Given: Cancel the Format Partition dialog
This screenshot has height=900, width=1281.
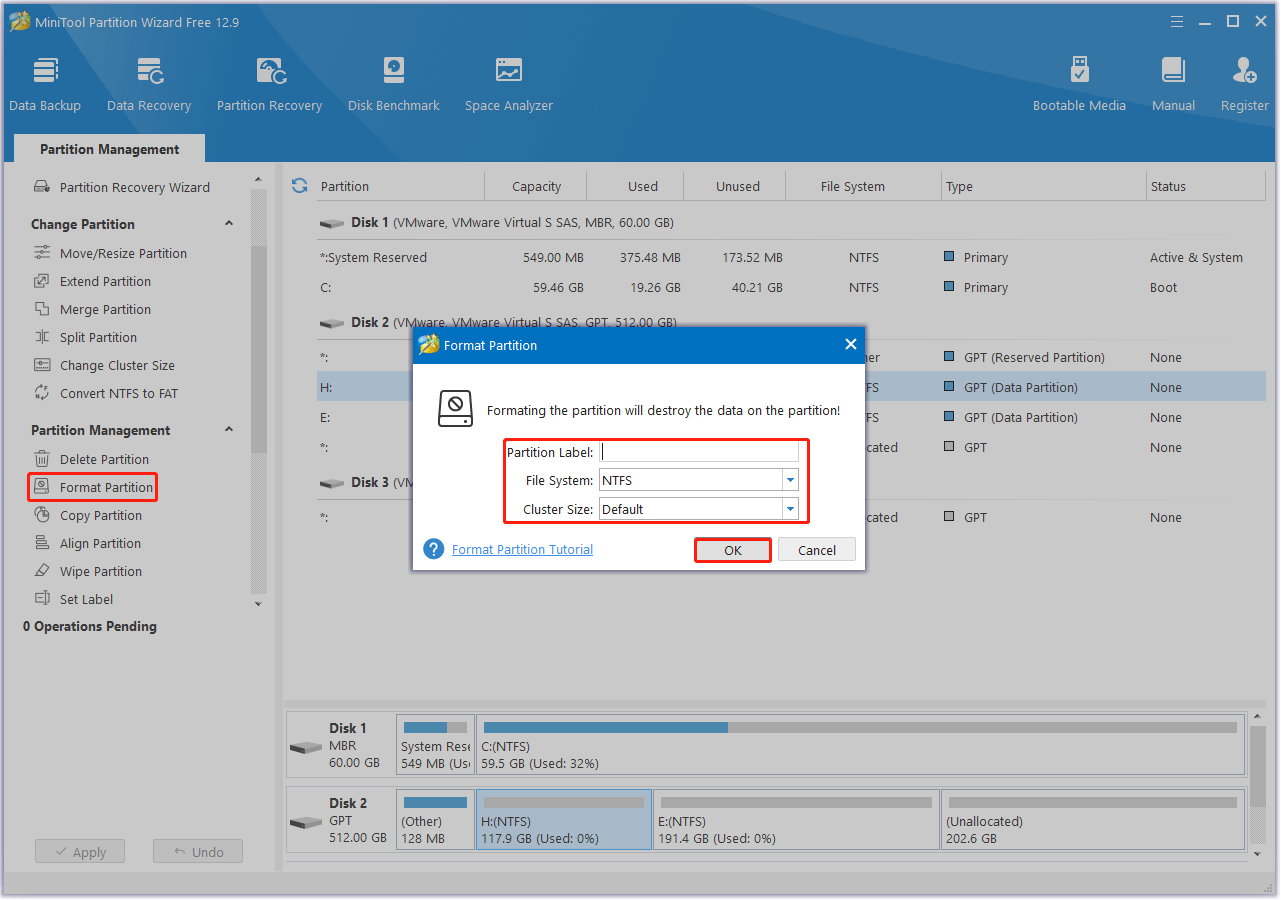Looking at the screenshot, I should click(x=817, y=550).
